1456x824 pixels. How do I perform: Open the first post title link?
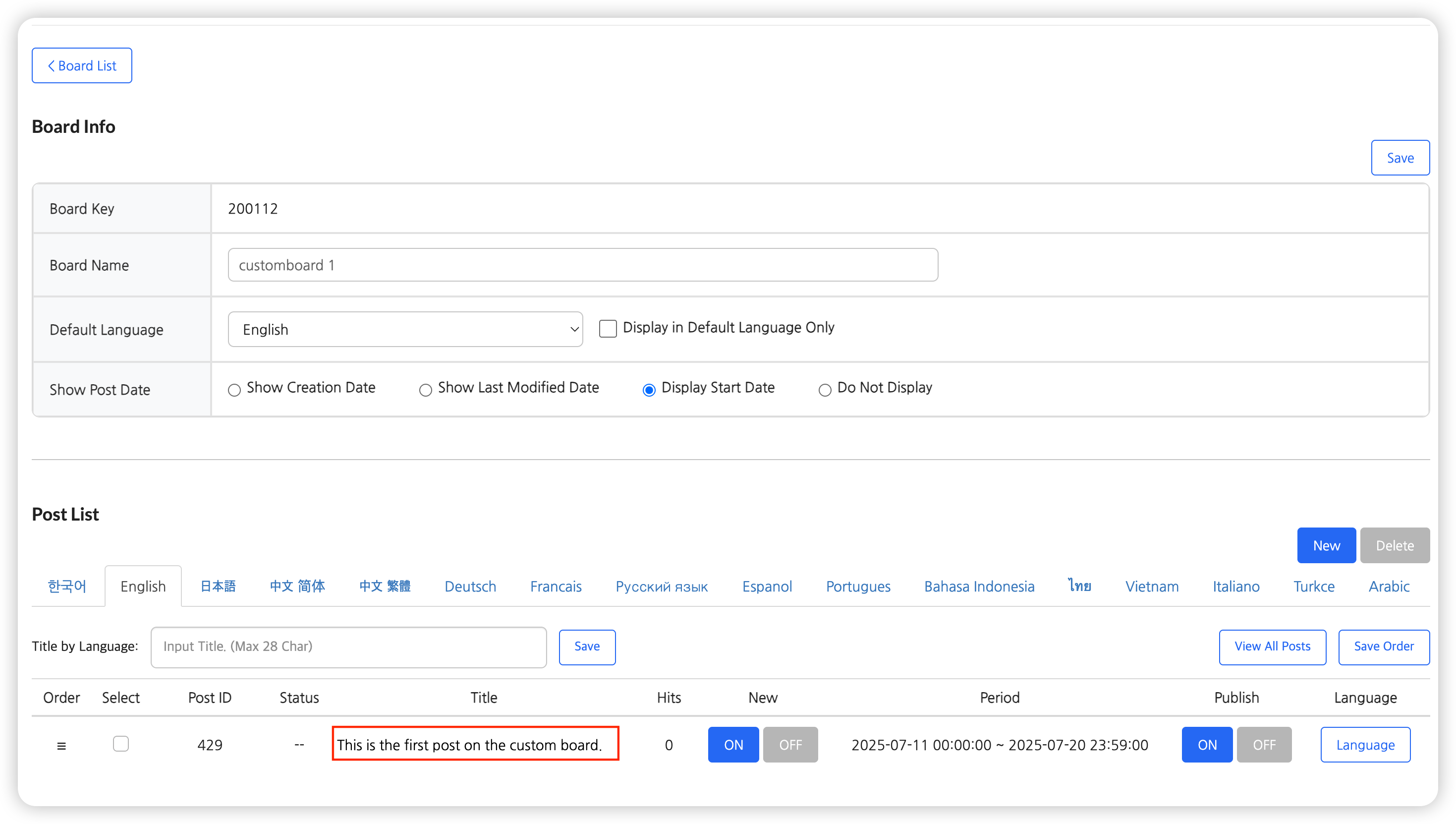coord(469,745)
